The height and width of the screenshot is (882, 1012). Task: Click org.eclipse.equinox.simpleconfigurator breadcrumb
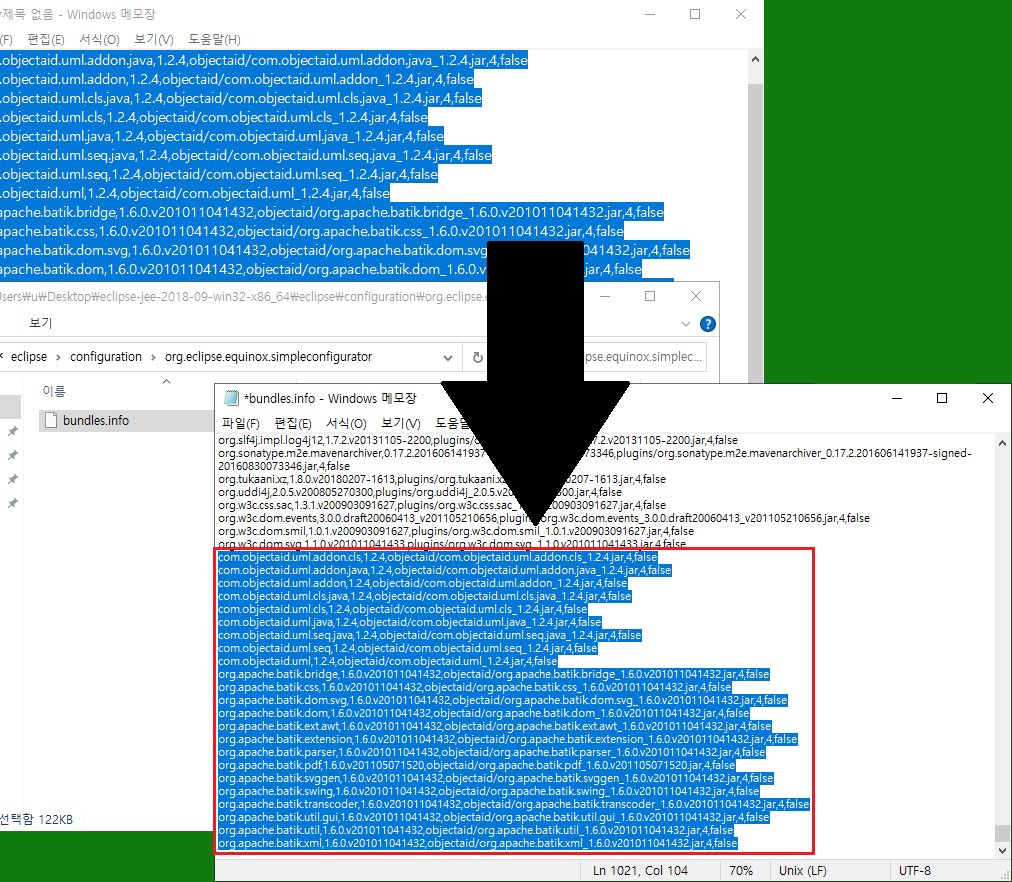268,357
